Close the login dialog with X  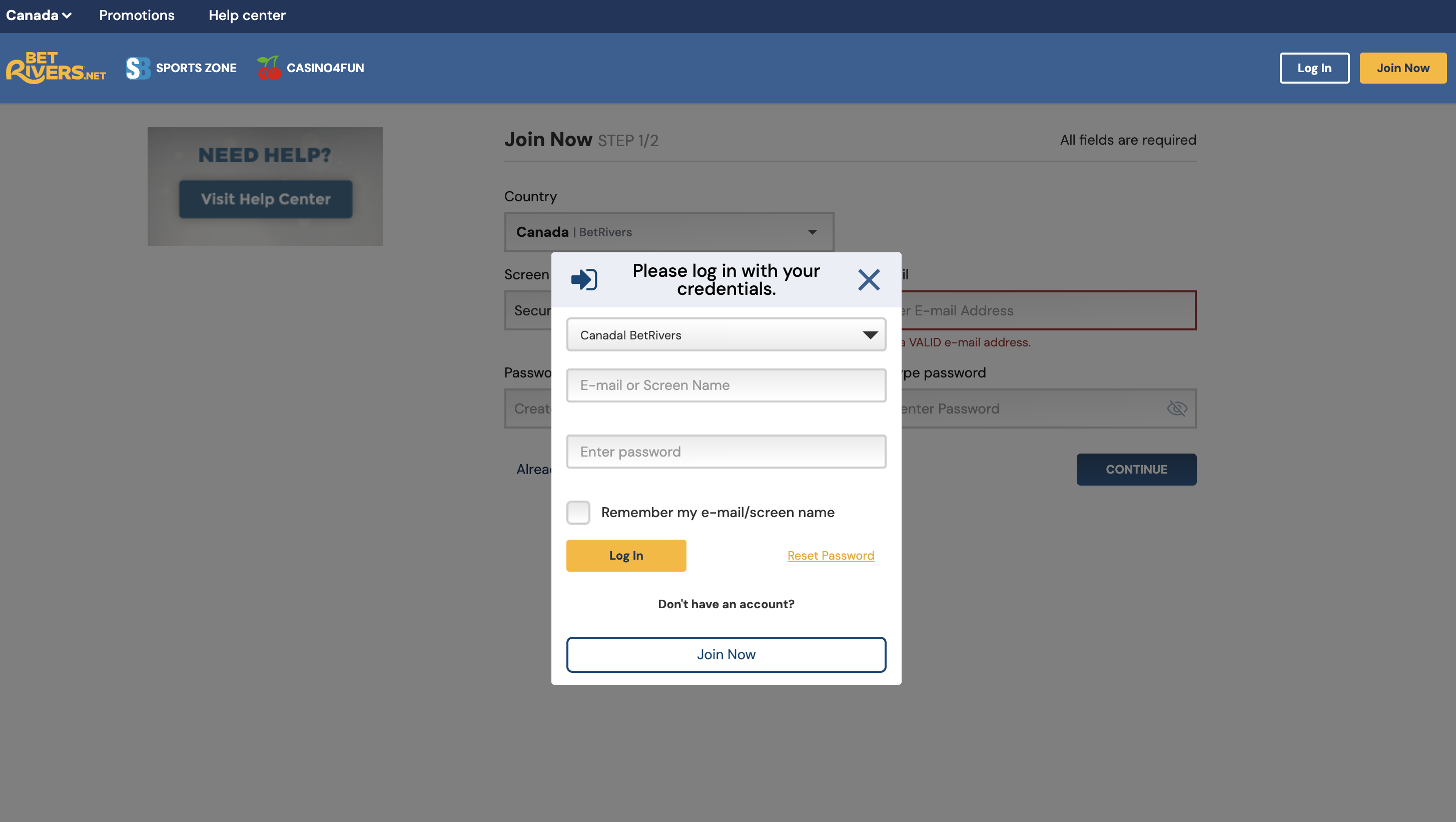point(869,280)
